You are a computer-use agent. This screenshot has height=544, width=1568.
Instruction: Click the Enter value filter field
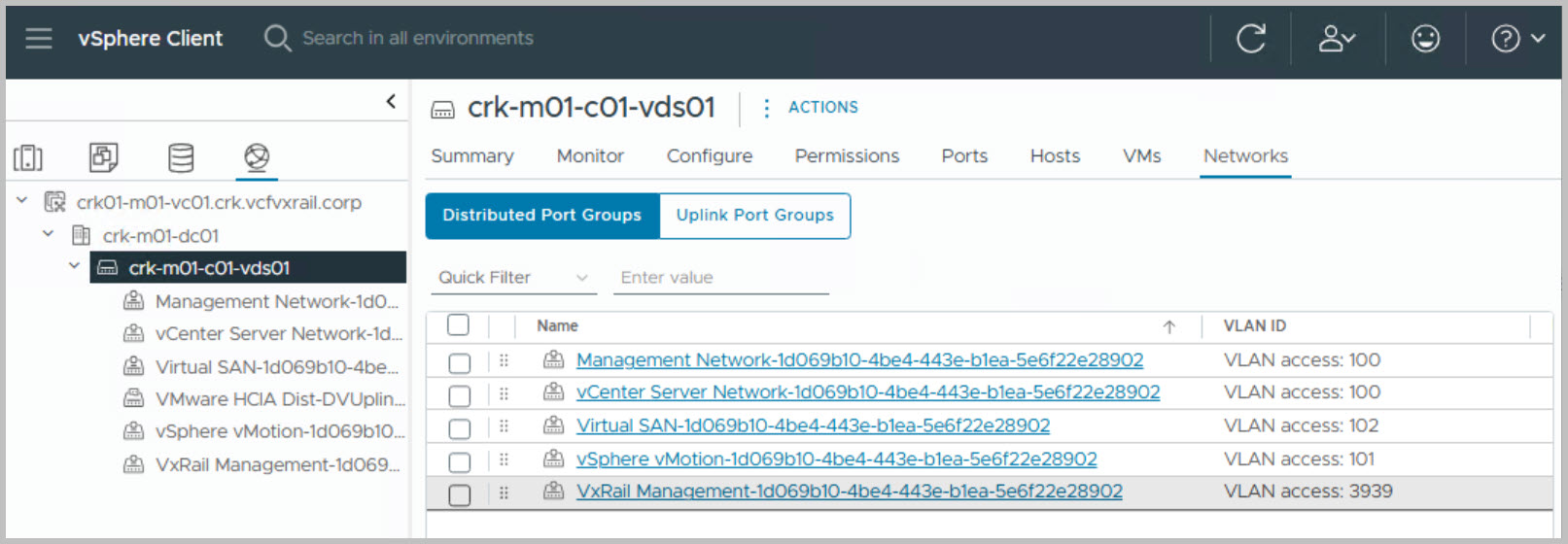pos(721,278)
